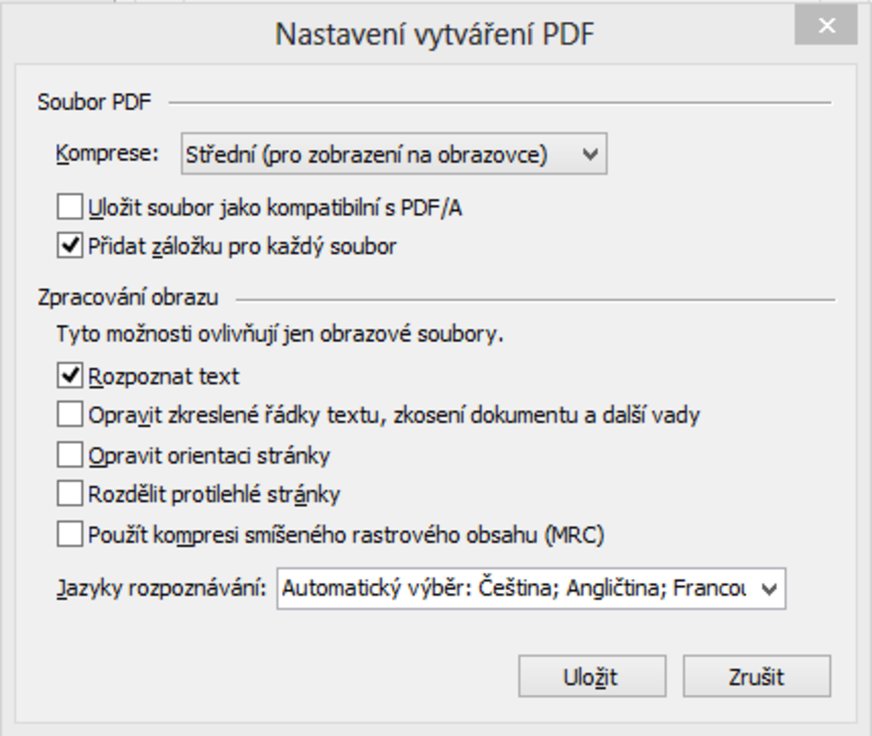872x736 pixels.
Task: Uncheck Přidat záložku pro každý soubor
Action: [x=70, y=245]
